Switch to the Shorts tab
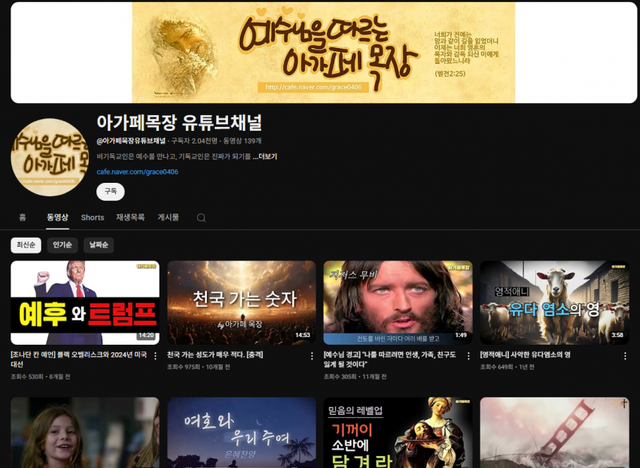640x468 pixels. pos(92,217)
